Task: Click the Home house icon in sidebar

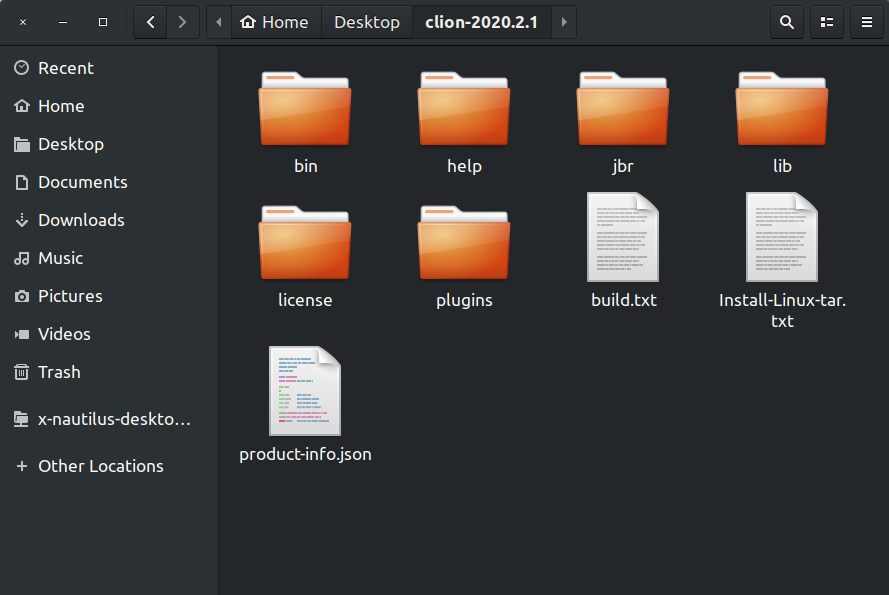Action: 22,106
